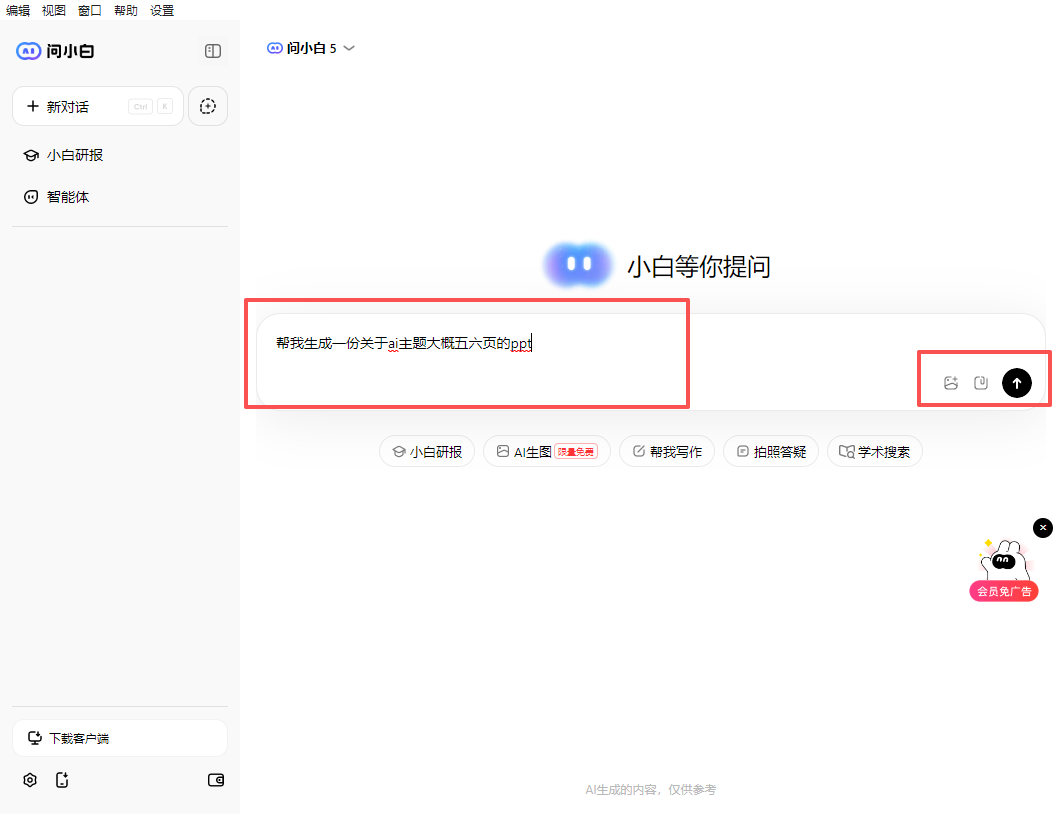Select the 学术搜索 shortcut chip
Screen dimensions: 1062x814
(874, 452)
